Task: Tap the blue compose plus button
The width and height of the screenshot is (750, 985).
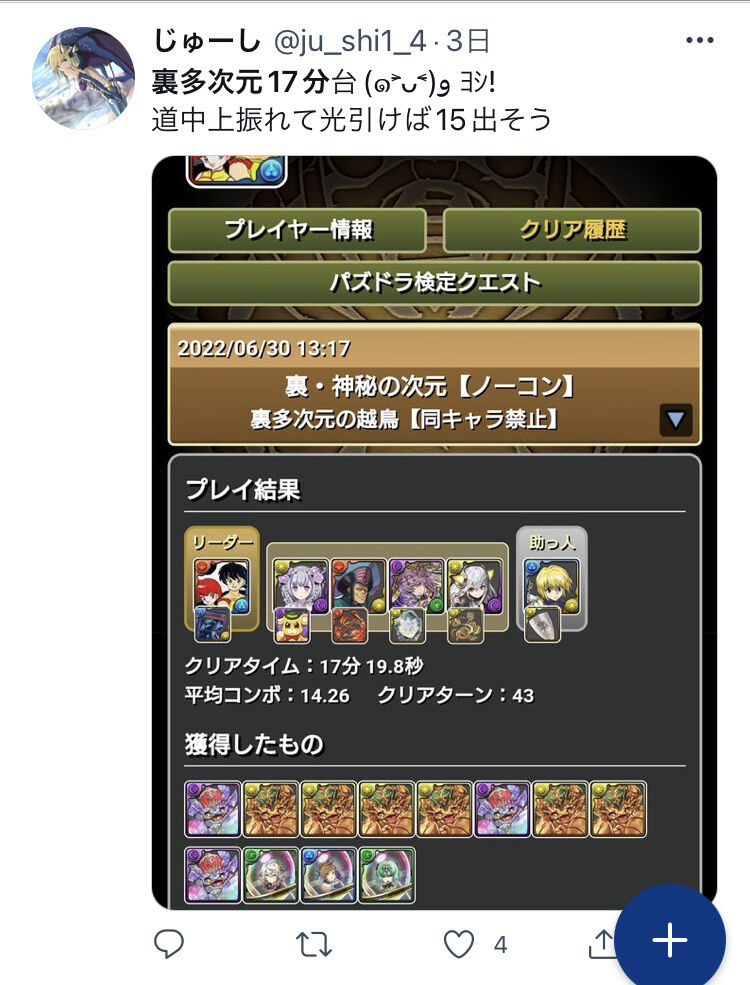Action: (670, 940)
